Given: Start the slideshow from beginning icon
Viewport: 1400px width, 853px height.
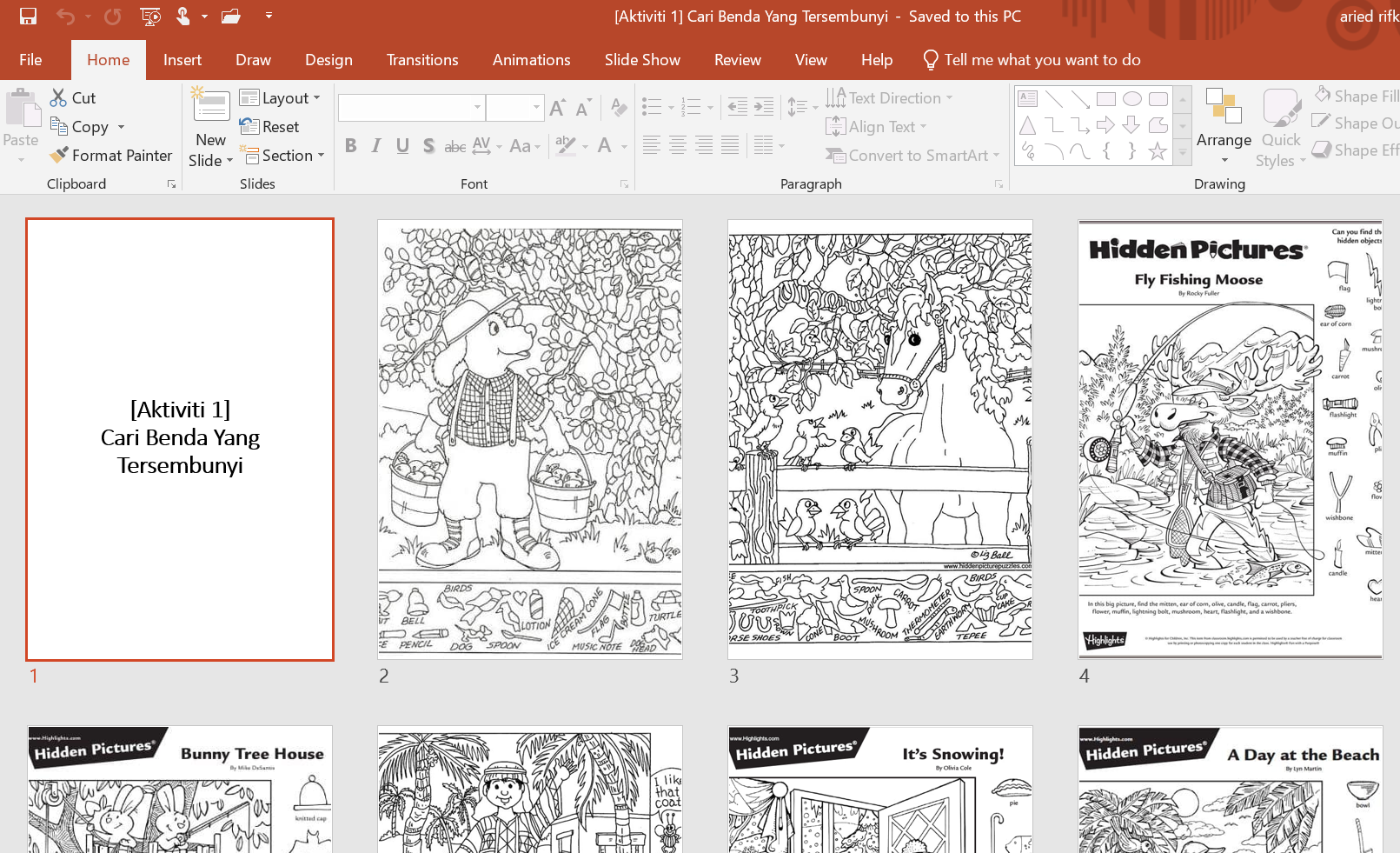Looking at the screenshot, I should pos(149,17).
